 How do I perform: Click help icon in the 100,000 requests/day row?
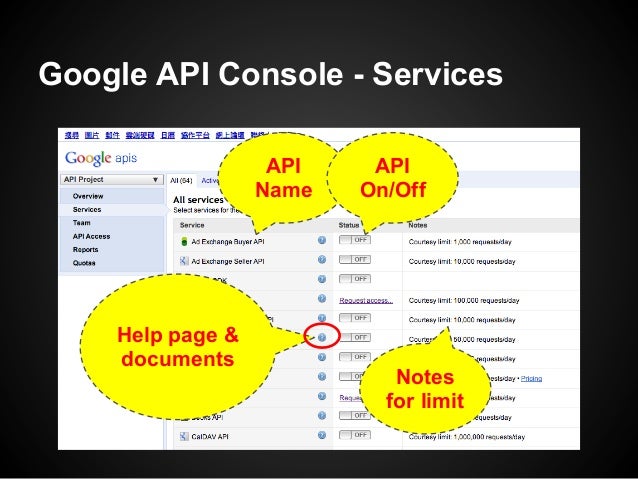pyautogui.click(x=322, y=299)
